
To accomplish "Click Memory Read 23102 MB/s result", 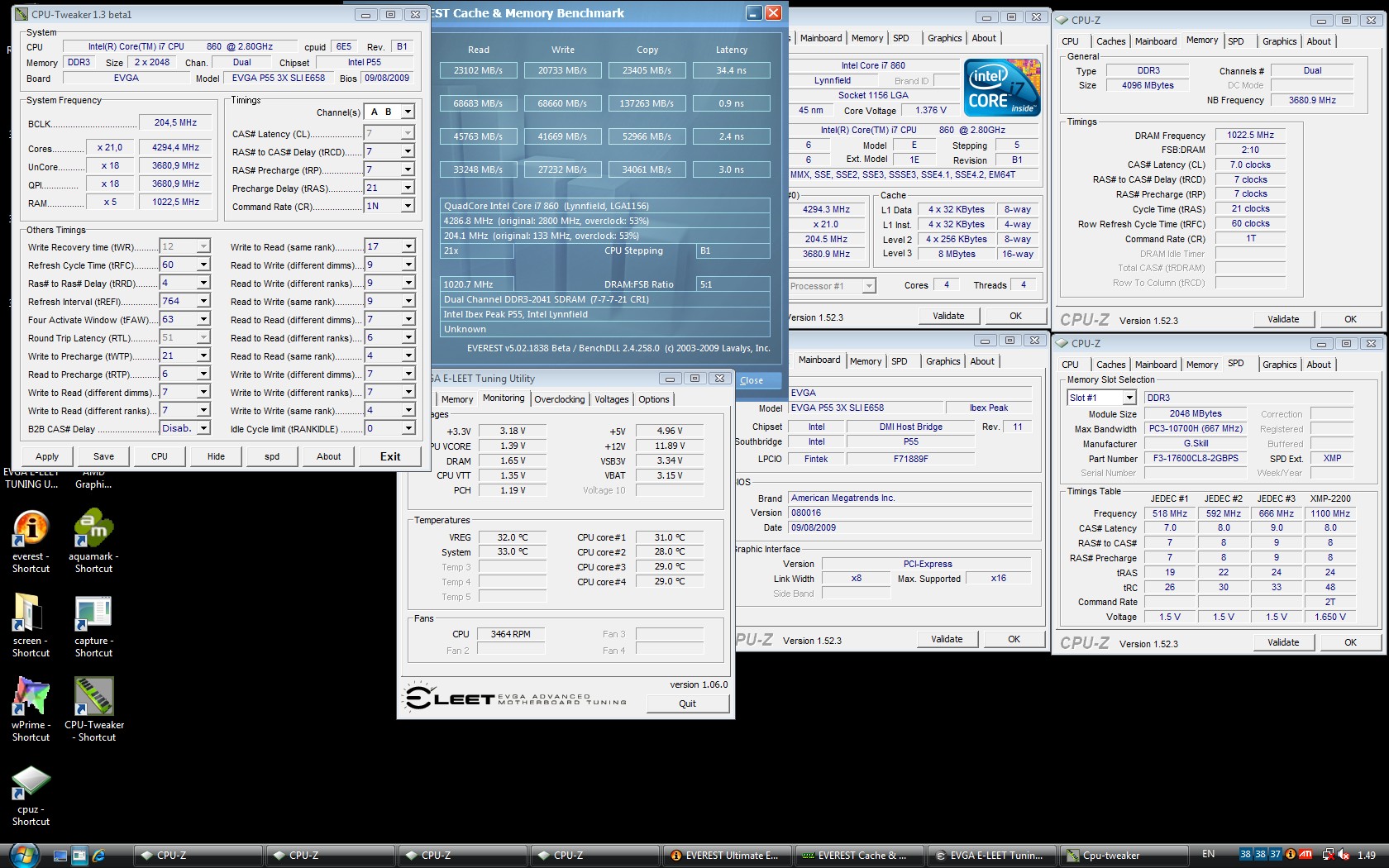I will pos(478,70).
